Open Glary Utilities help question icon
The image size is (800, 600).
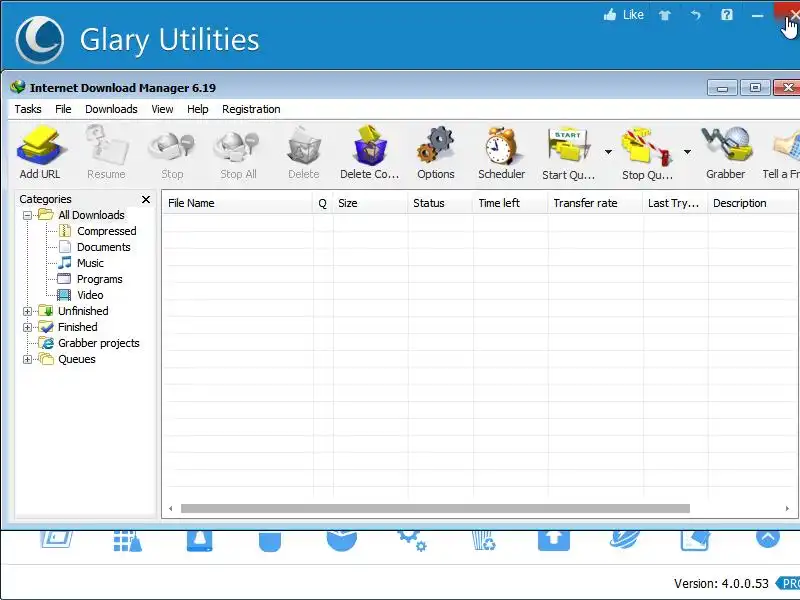coord(727,15)
